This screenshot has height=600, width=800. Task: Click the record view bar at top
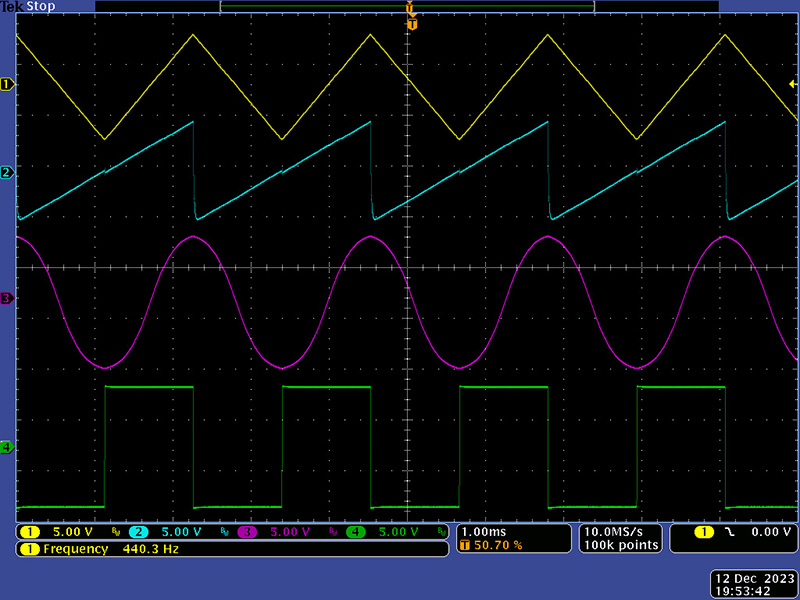[x=407, y=6]
